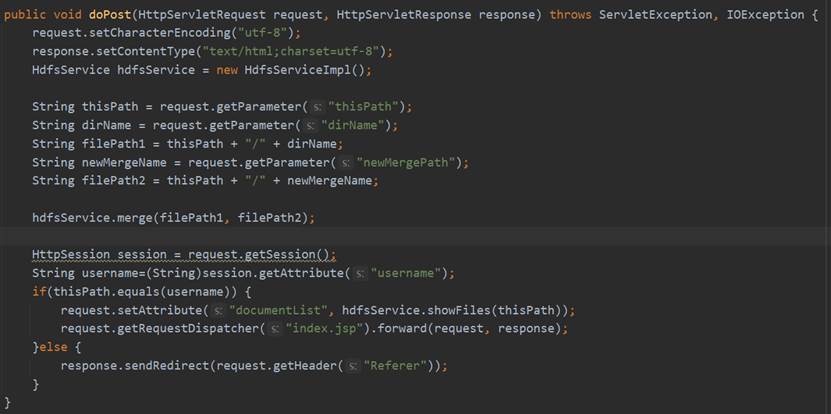This screenshot has width=831, height=414.
Task: Click parameter hint before "Referer"
Action: (352, 365)
